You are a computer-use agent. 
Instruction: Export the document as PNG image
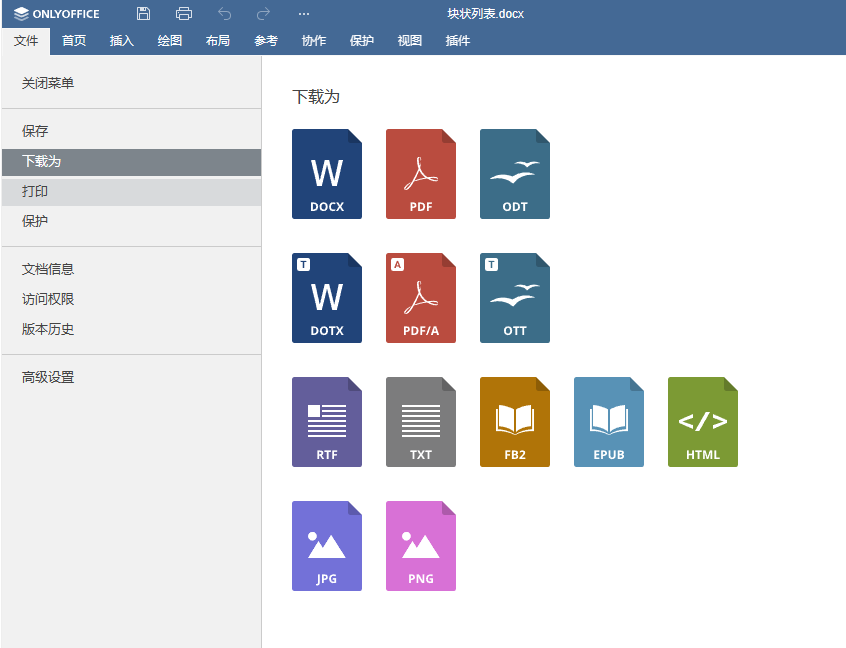[x=421, y=546]
